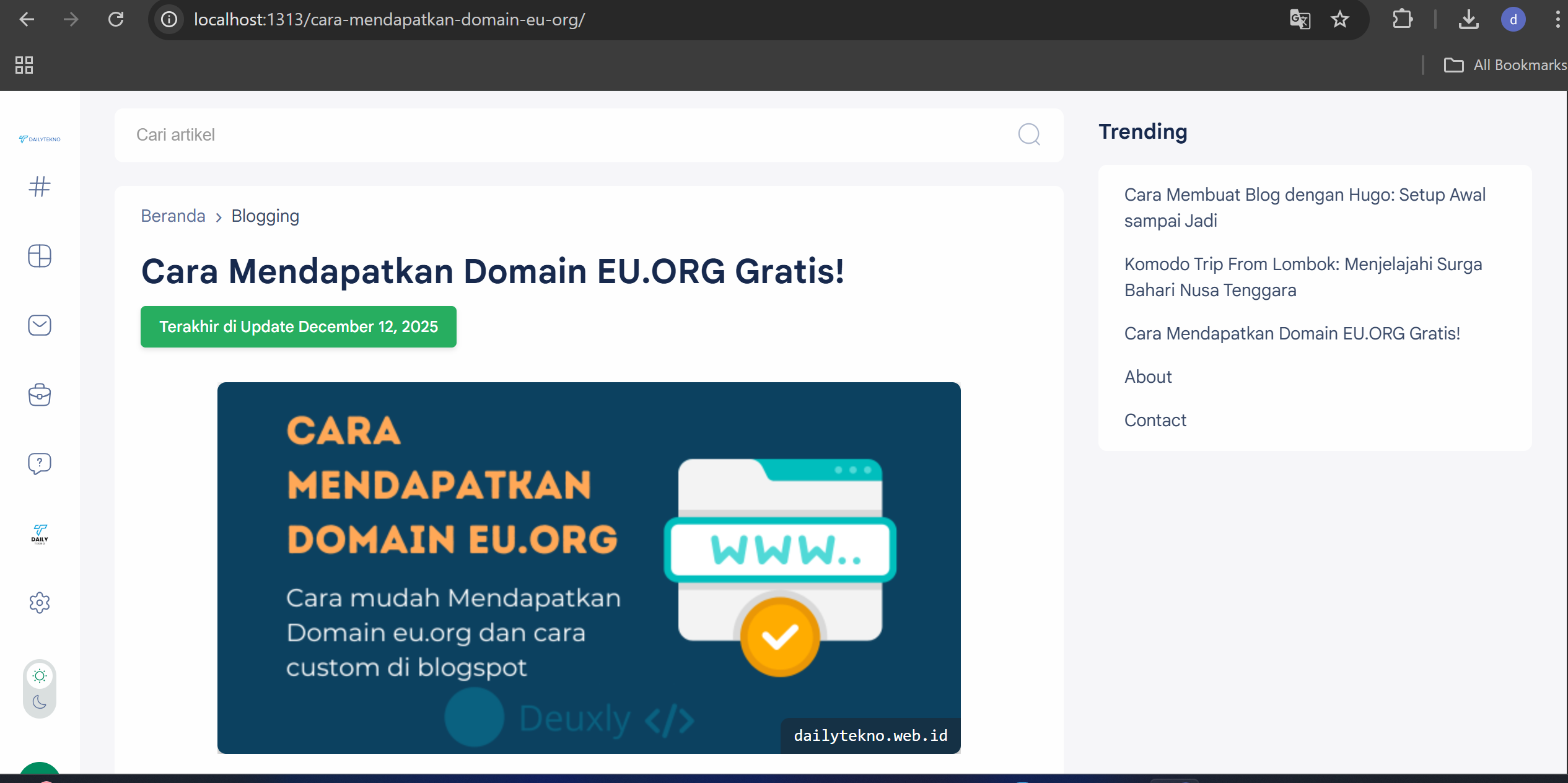Open the briefcase icon in sidebar
1568x783 pixels.
click(x=40, y=395)
